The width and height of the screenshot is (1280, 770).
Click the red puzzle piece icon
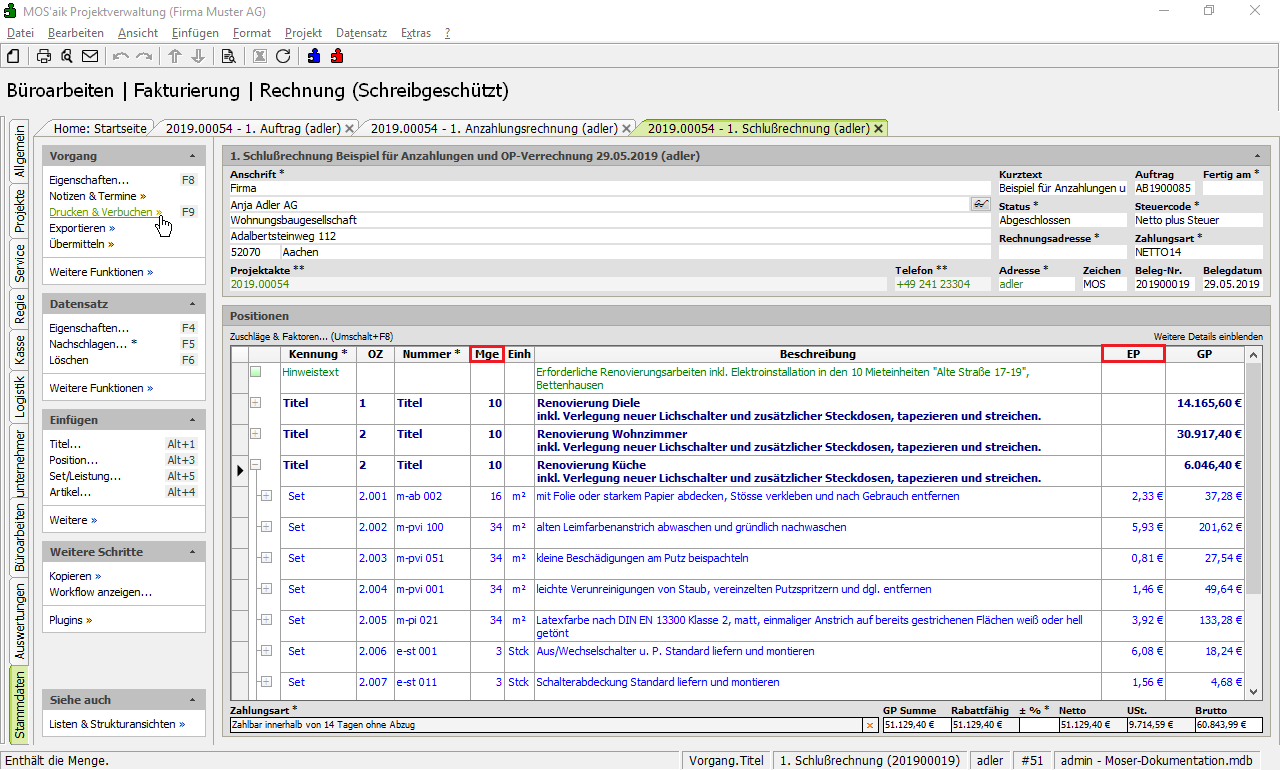tap(337, 56)
